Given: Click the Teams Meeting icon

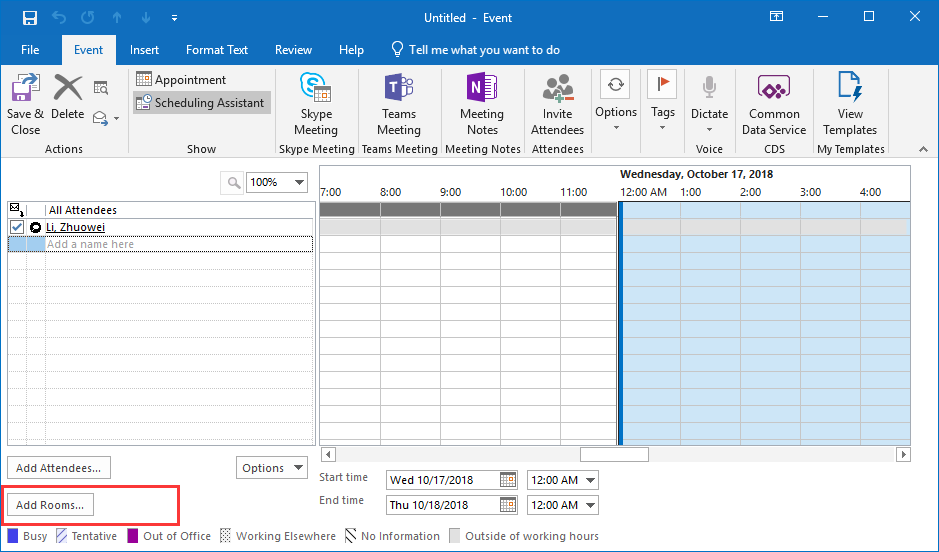Looking at the screenshot, I should point(399,87).
